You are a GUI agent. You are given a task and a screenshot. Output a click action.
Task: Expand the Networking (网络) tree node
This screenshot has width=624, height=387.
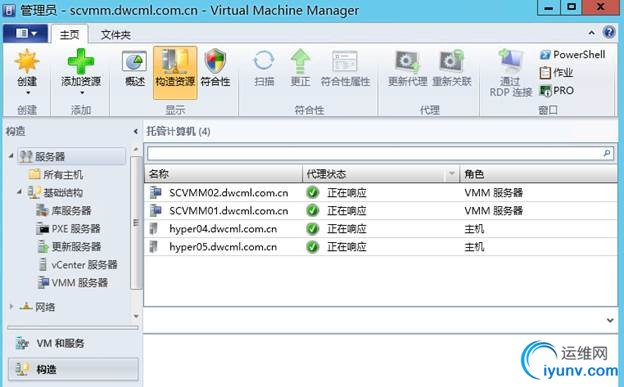(x=11, y=306)
